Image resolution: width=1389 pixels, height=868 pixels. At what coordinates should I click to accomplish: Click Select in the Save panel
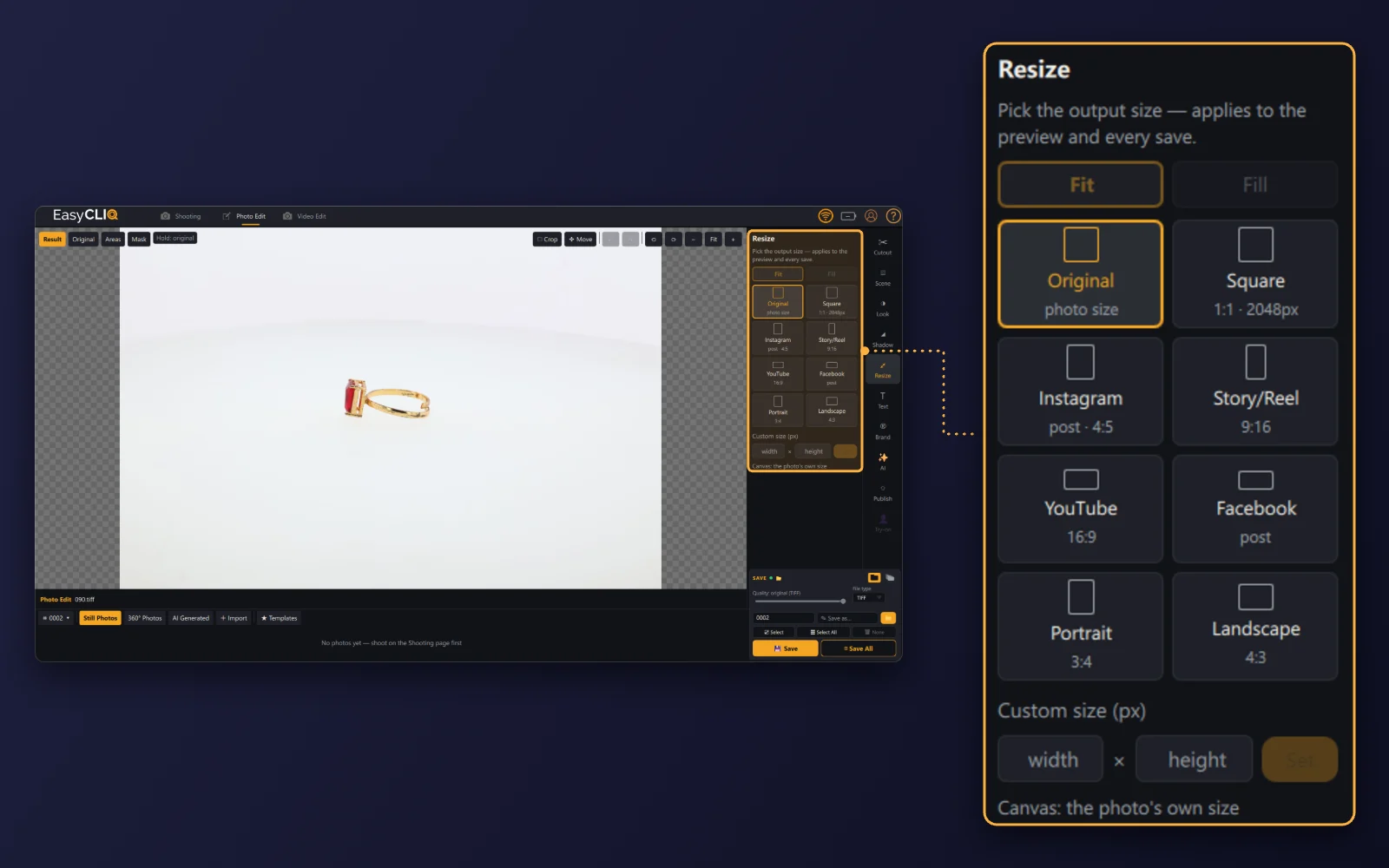(x=773, y=632)
